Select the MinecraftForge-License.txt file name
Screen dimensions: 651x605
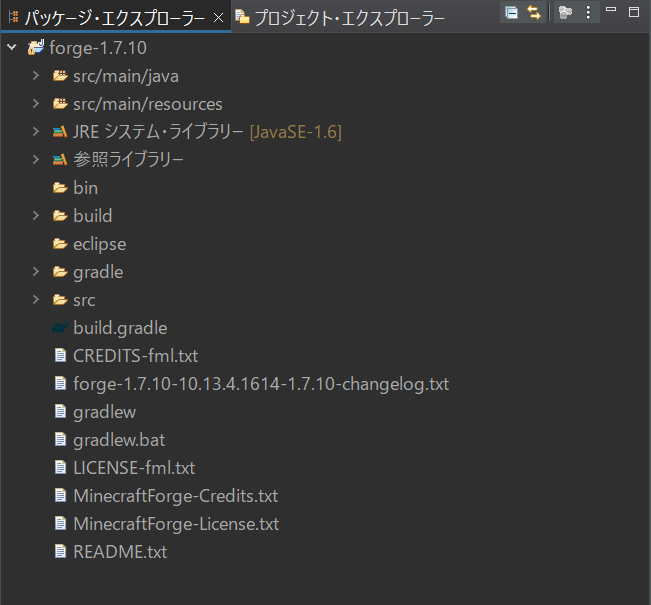click(176, 524)
